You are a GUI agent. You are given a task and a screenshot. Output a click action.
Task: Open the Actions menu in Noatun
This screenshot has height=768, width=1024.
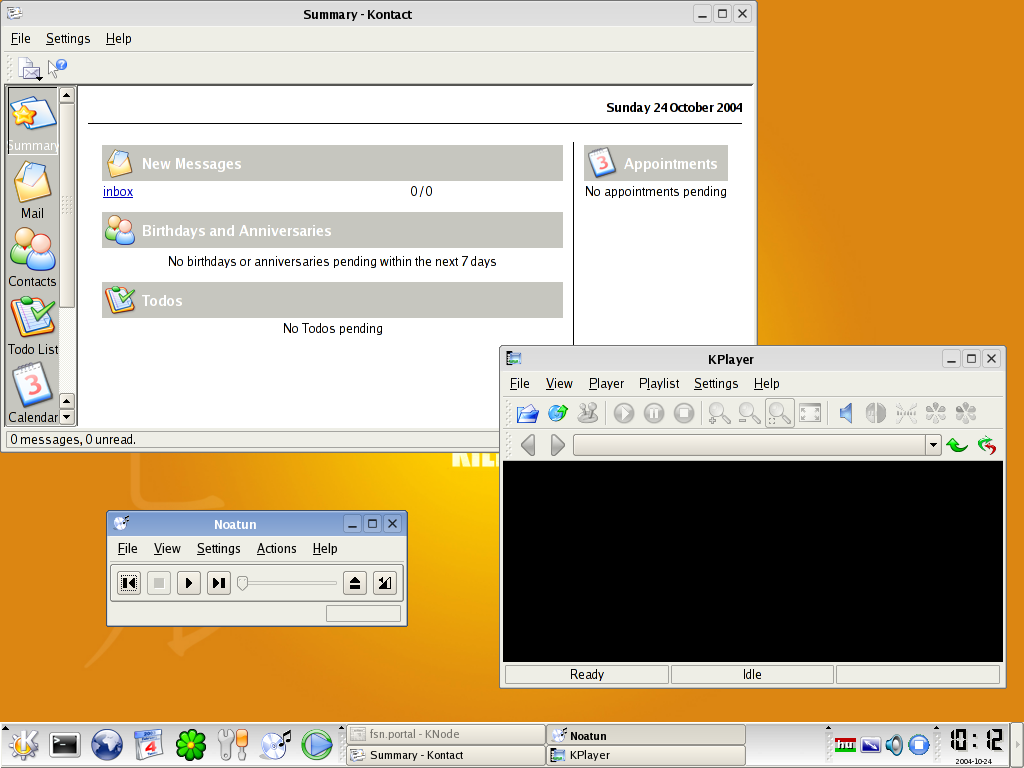[x=276, y=549]
